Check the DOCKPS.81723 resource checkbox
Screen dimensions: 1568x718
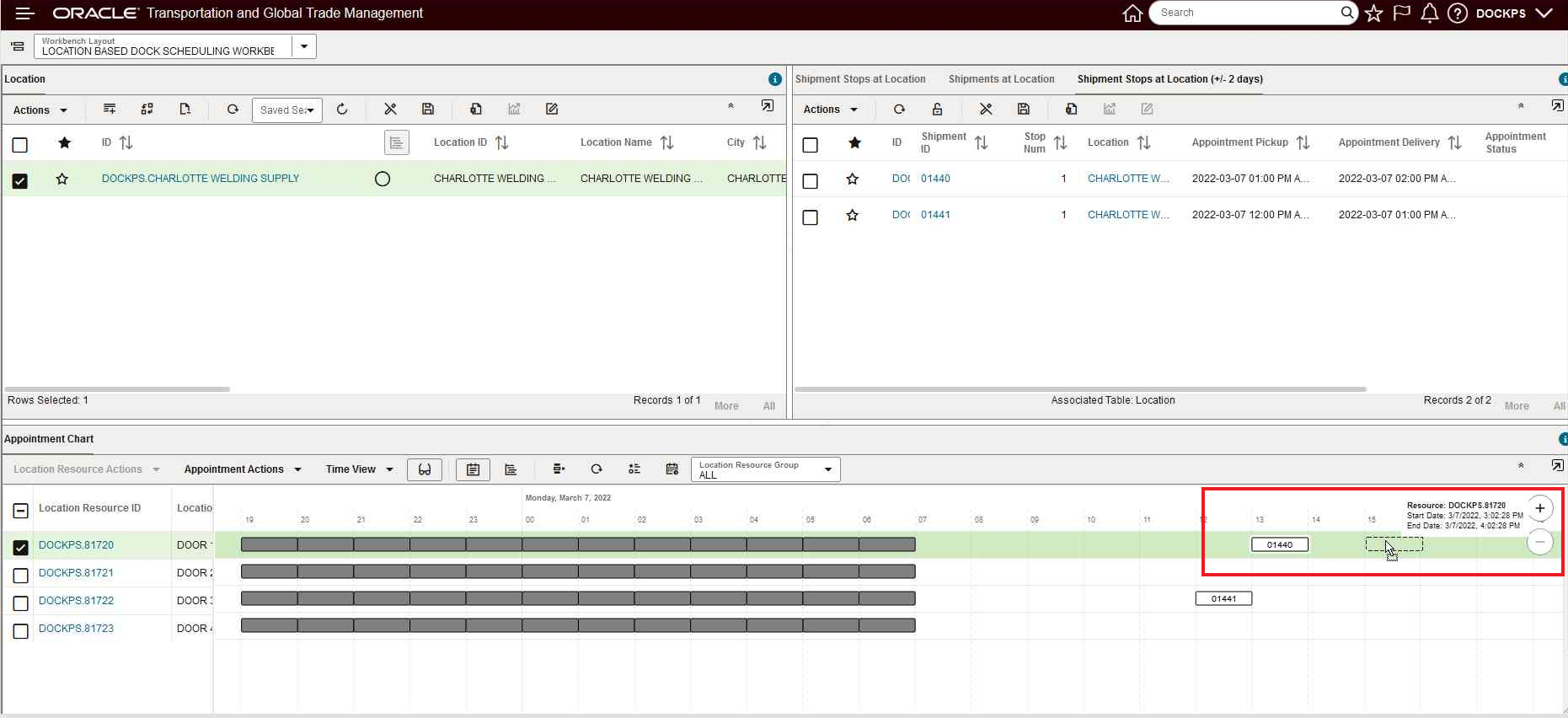[21, 631]
